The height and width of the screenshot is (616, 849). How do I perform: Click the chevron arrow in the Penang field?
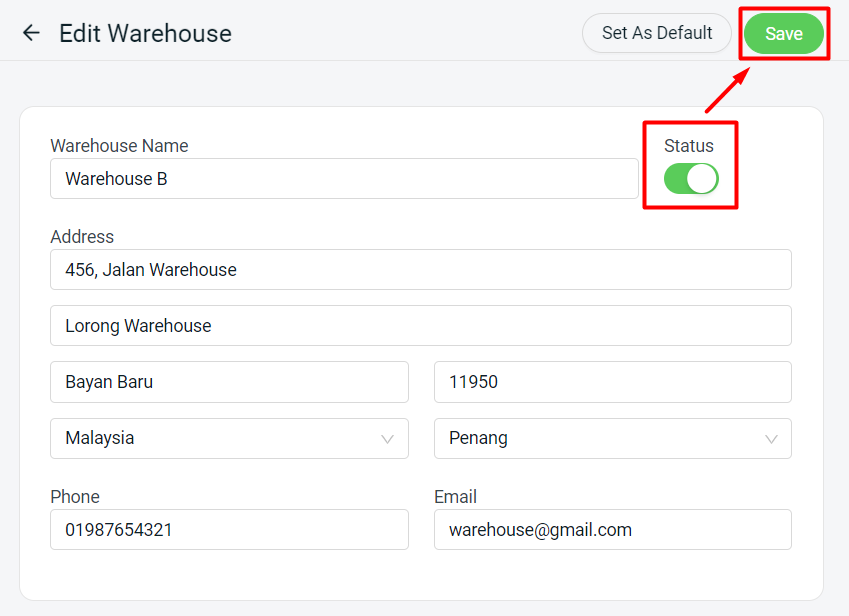point(771,439)
